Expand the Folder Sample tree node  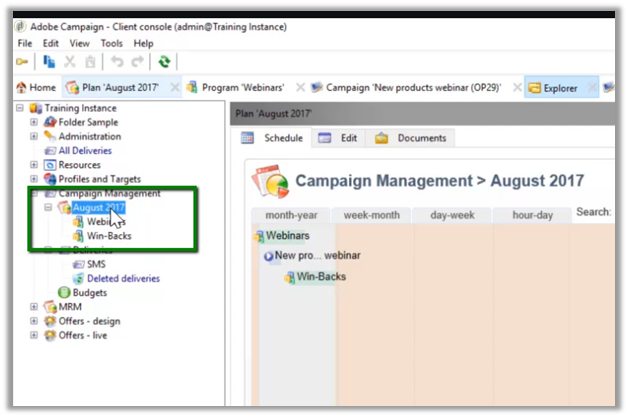pos(34,123)
